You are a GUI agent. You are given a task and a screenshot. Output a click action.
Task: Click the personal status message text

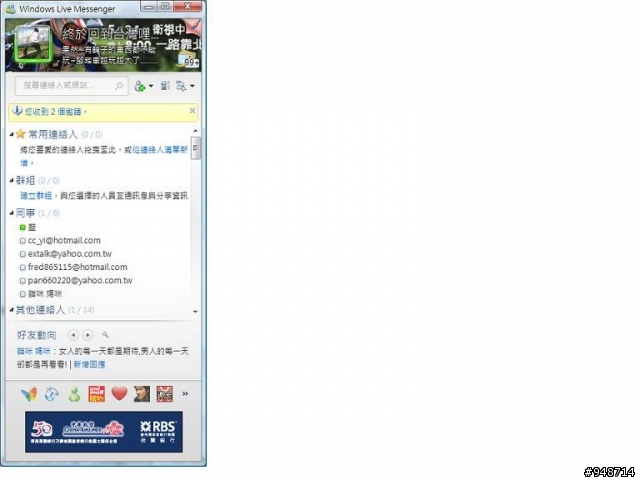click(109, 55)
